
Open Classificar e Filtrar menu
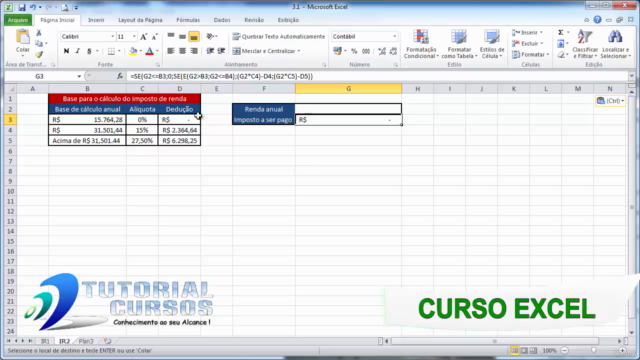point(585,44)
